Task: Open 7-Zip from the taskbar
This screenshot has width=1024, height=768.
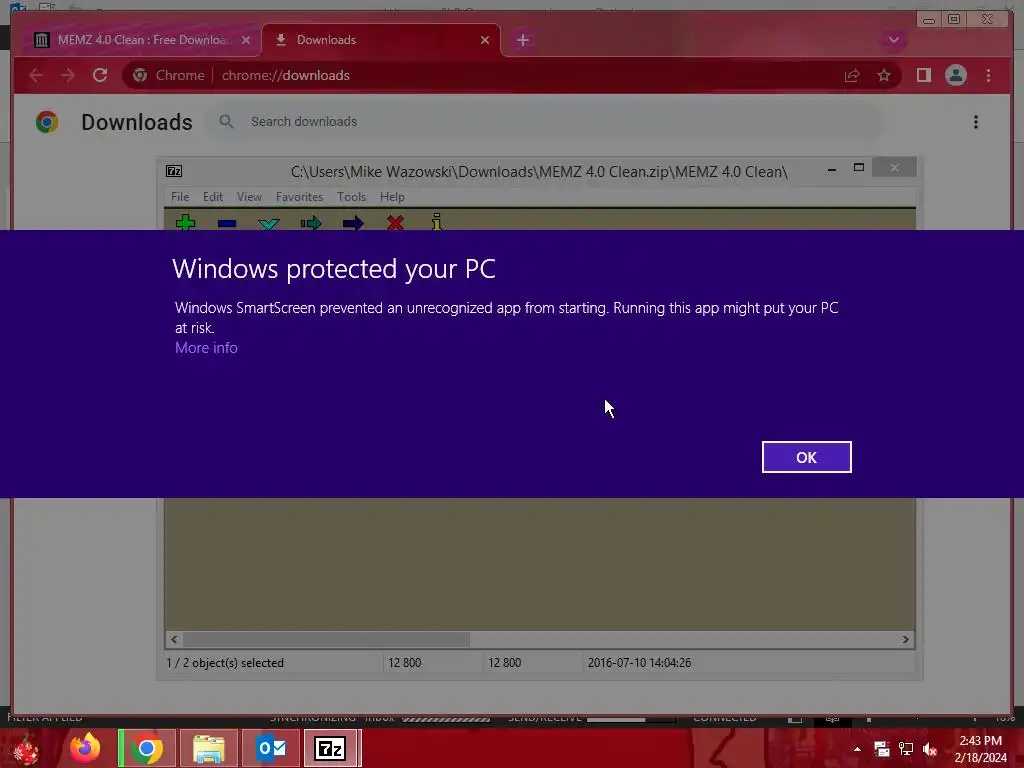Action: pyautogui.click(x=331, y=748)
